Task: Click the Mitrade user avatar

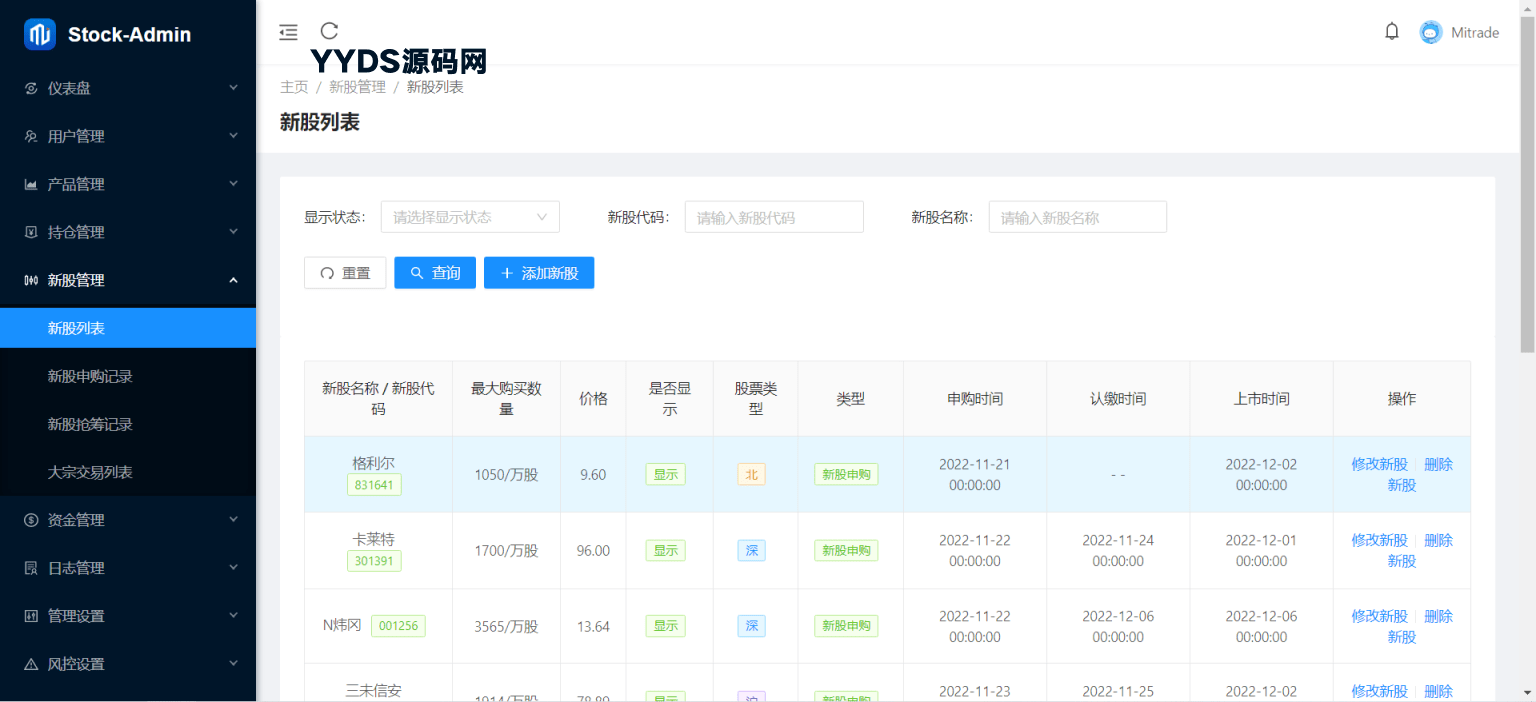Action: pos(1431,32)
